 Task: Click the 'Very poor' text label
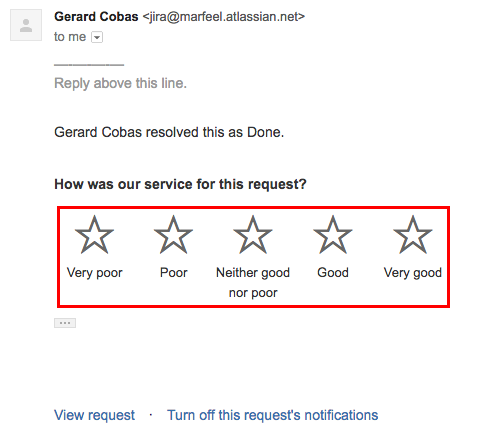click(95, 273)
